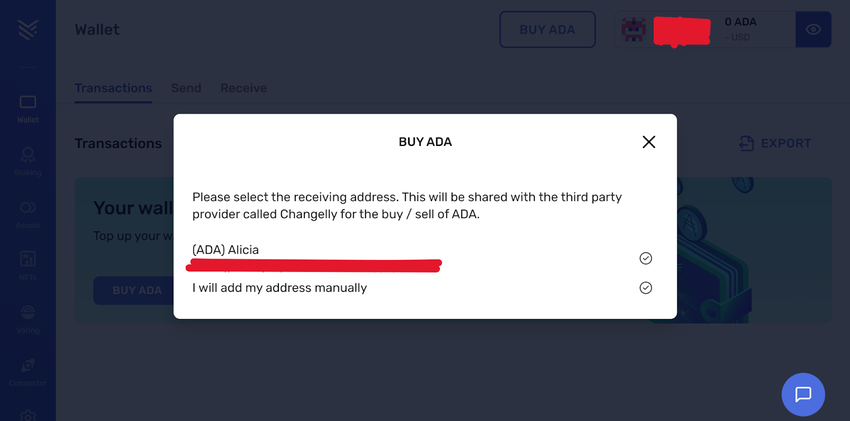Export the transactions list
Screen dimensions: 850x421
tap(775, 143)
